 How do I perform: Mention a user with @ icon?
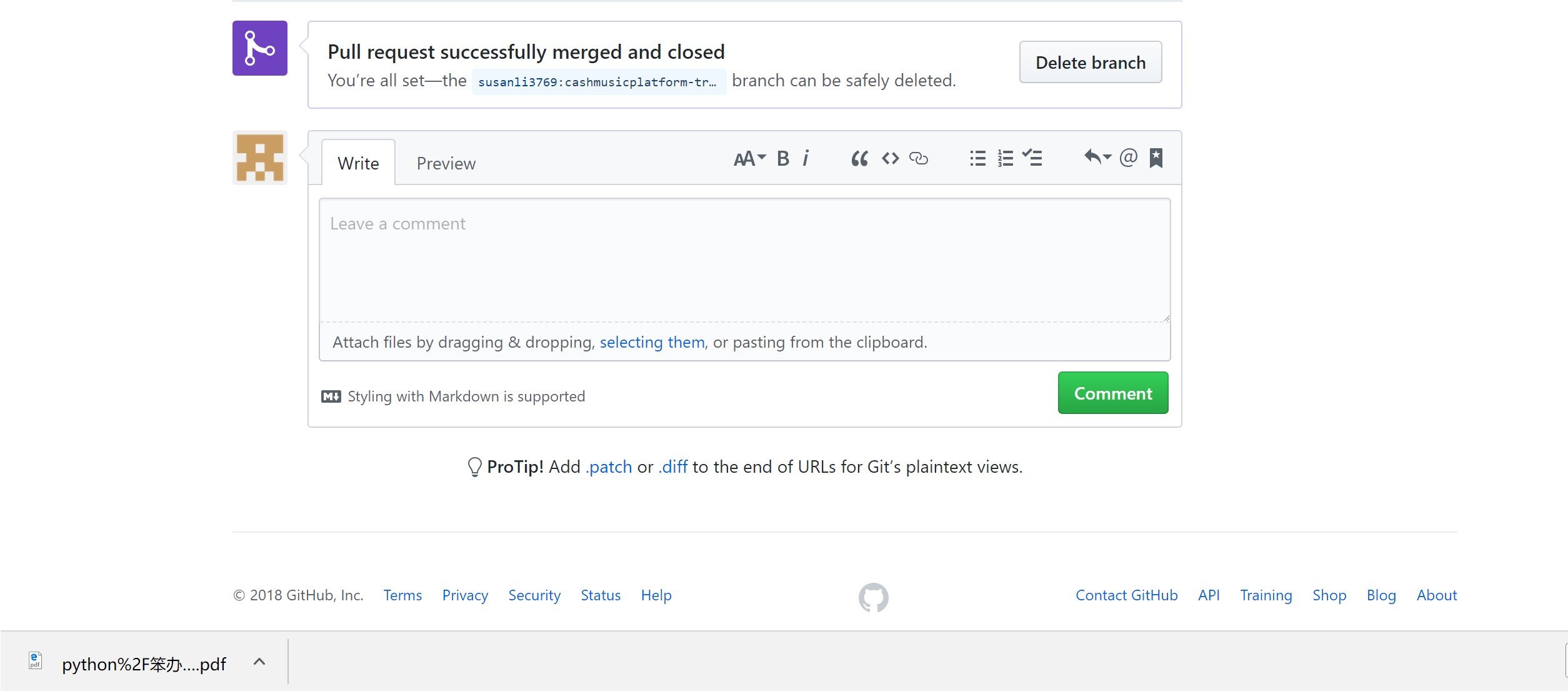click(x=1129, y=158)
